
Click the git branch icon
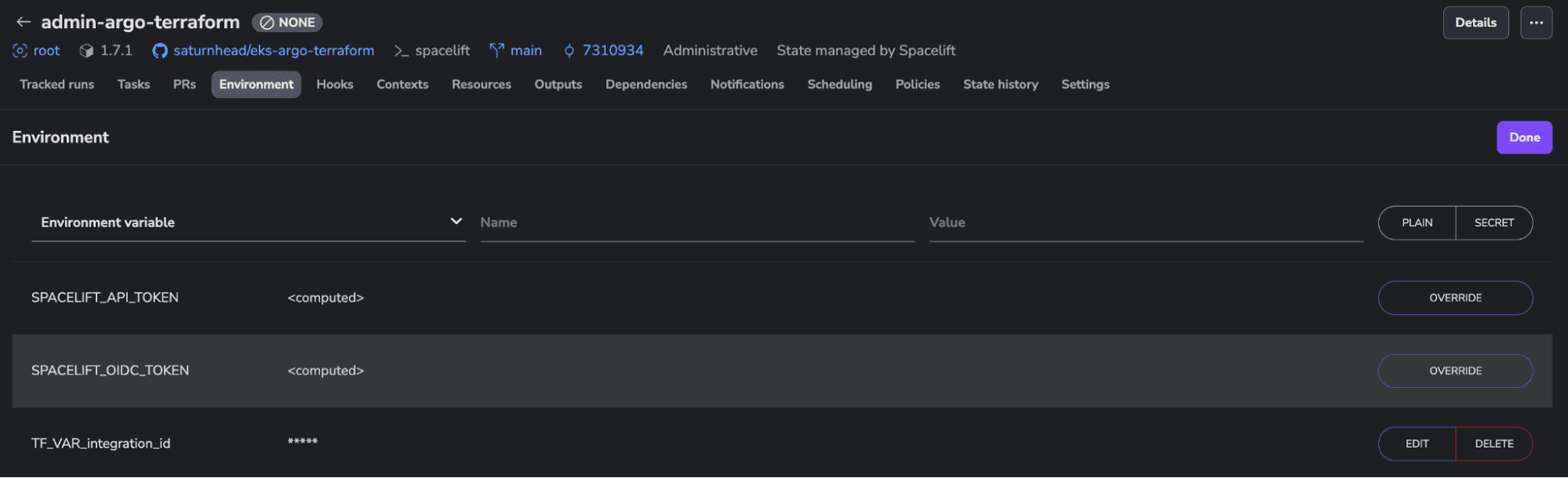pos(497,51)
